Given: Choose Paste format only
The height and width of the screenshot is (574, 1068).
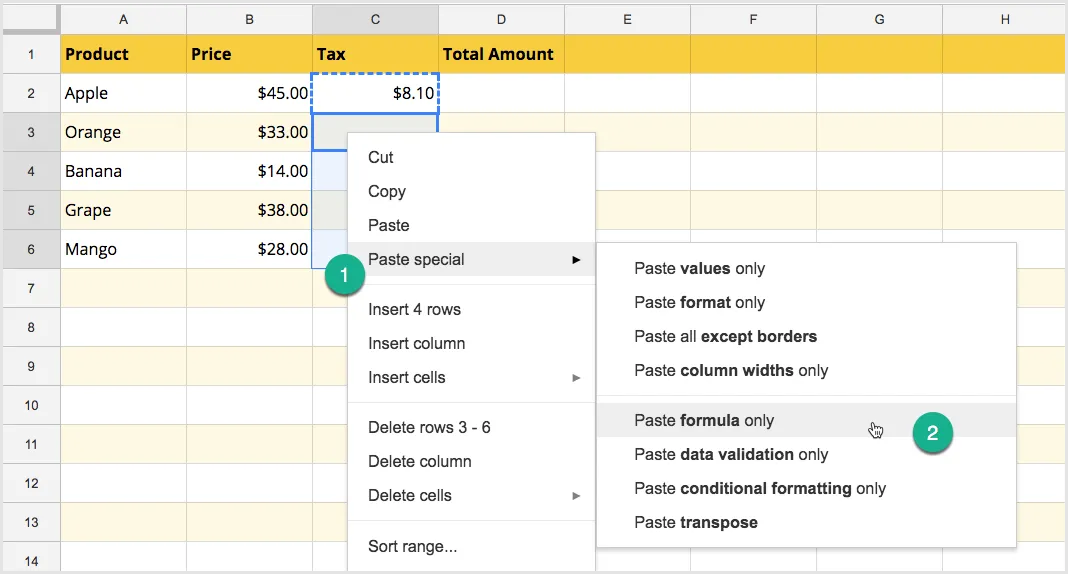Looking at the screenshot, I should pos(699,302).
